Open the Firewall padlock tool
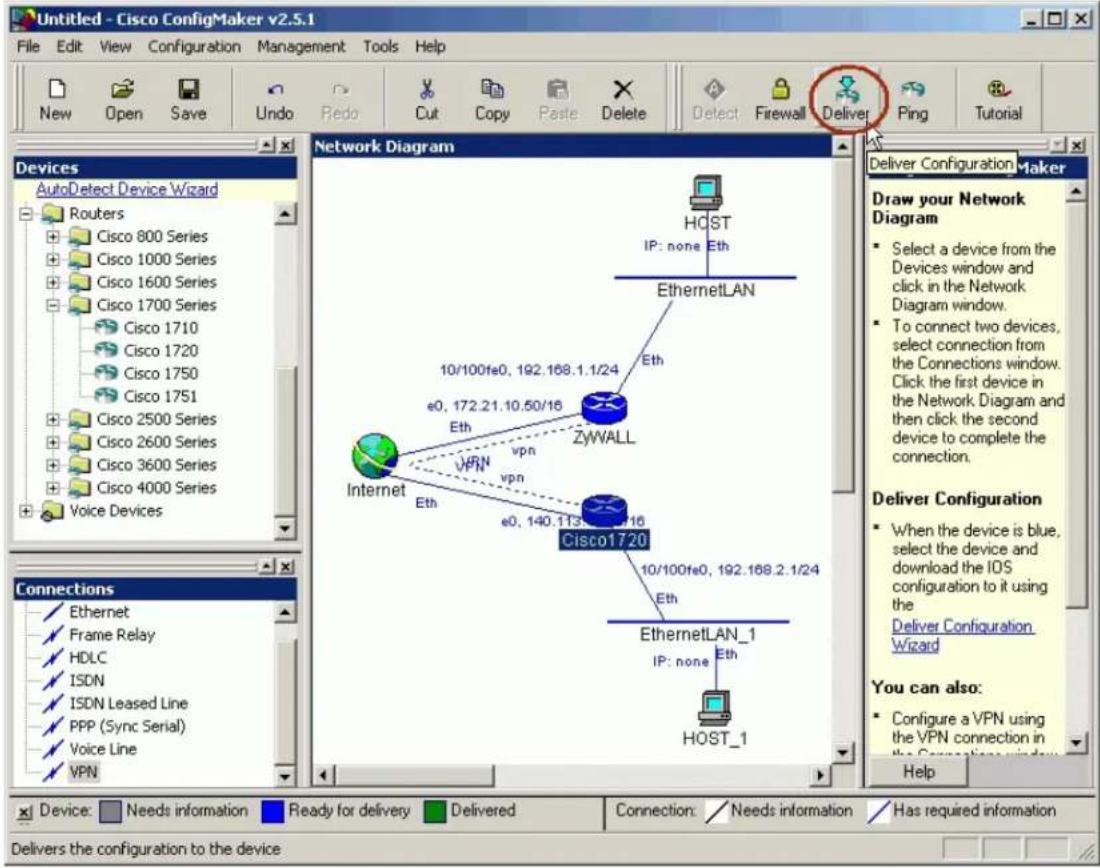Viewport: 1100px width, 868px height. [780, 100]
